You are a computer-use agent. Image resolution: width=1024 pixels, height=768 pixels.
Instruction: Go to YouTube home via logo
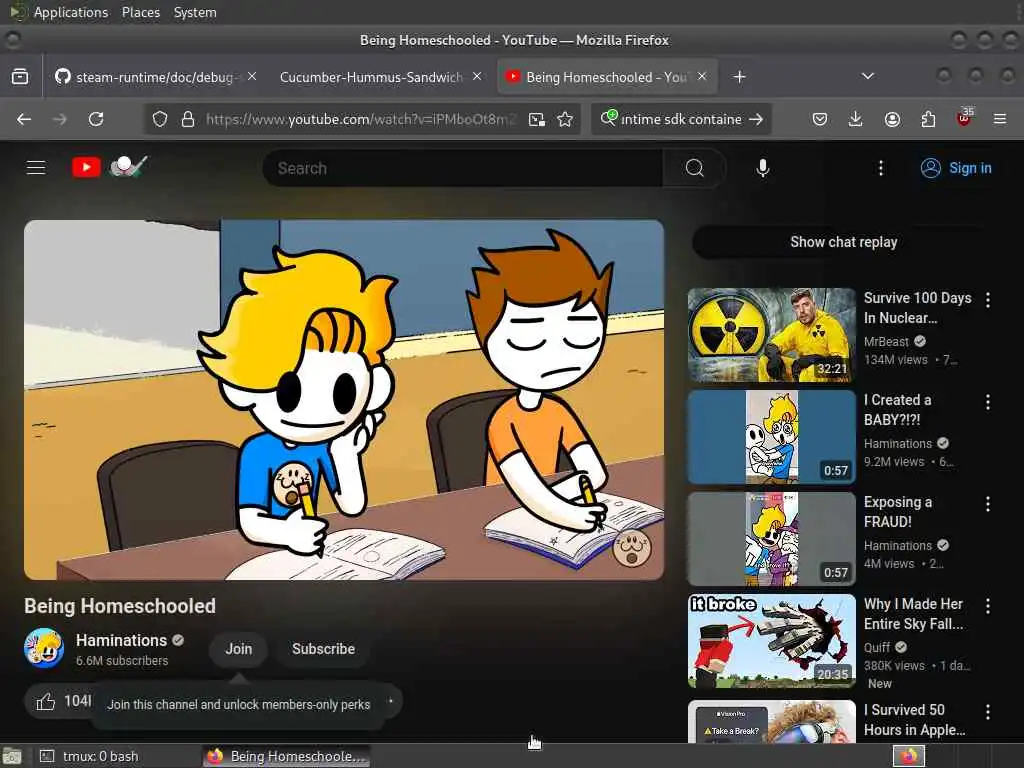[x=109, y=167]
